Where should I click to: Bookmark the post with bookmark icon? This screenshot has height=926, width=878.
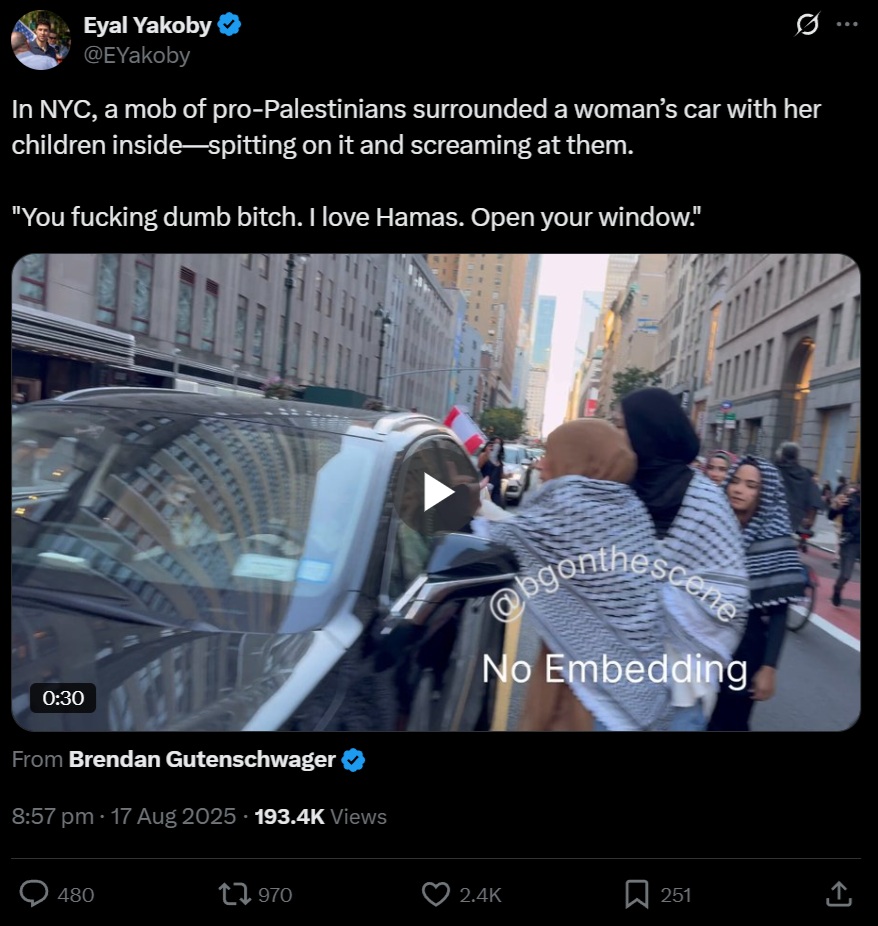point(637,894)
